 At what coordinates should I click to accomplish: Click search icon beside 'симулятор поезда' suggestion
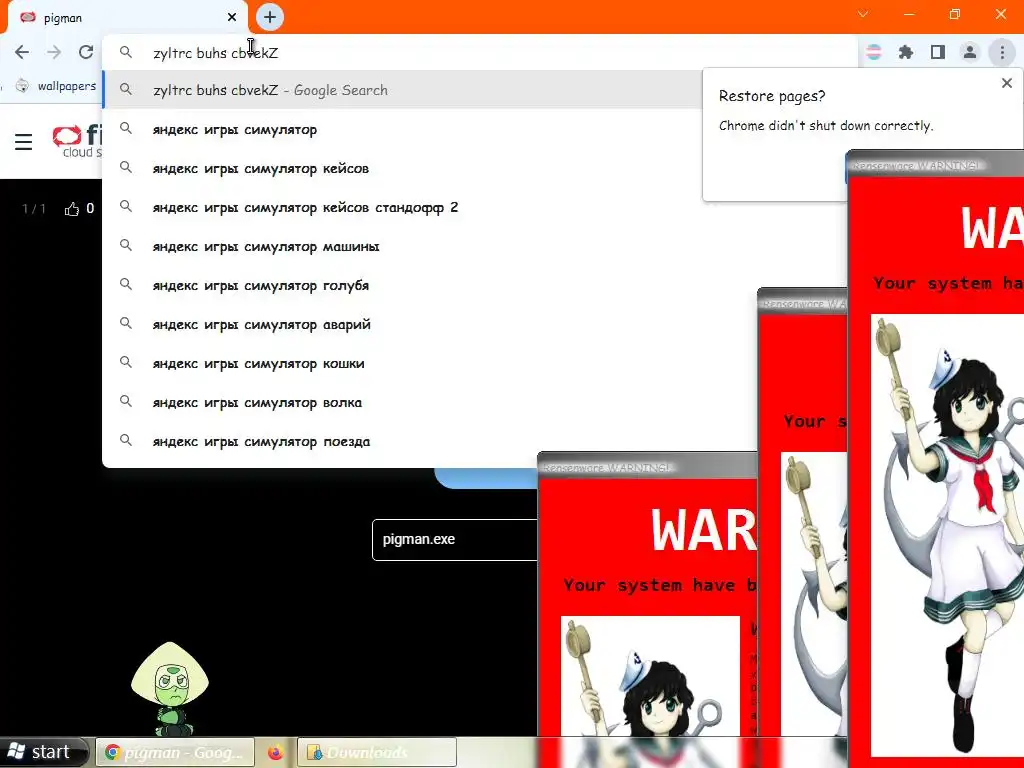pos(126,441)
